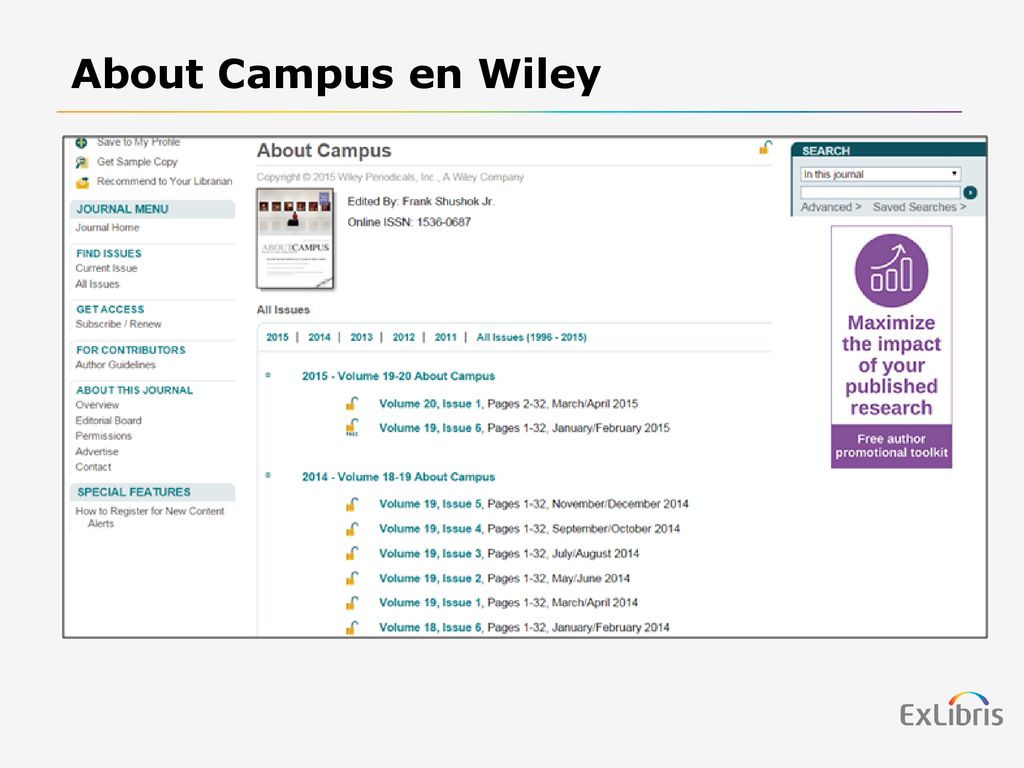This screenshot has width=1024, height=768.
Task: Select the 2013 issues tab
Action: (x=361, y=337)
